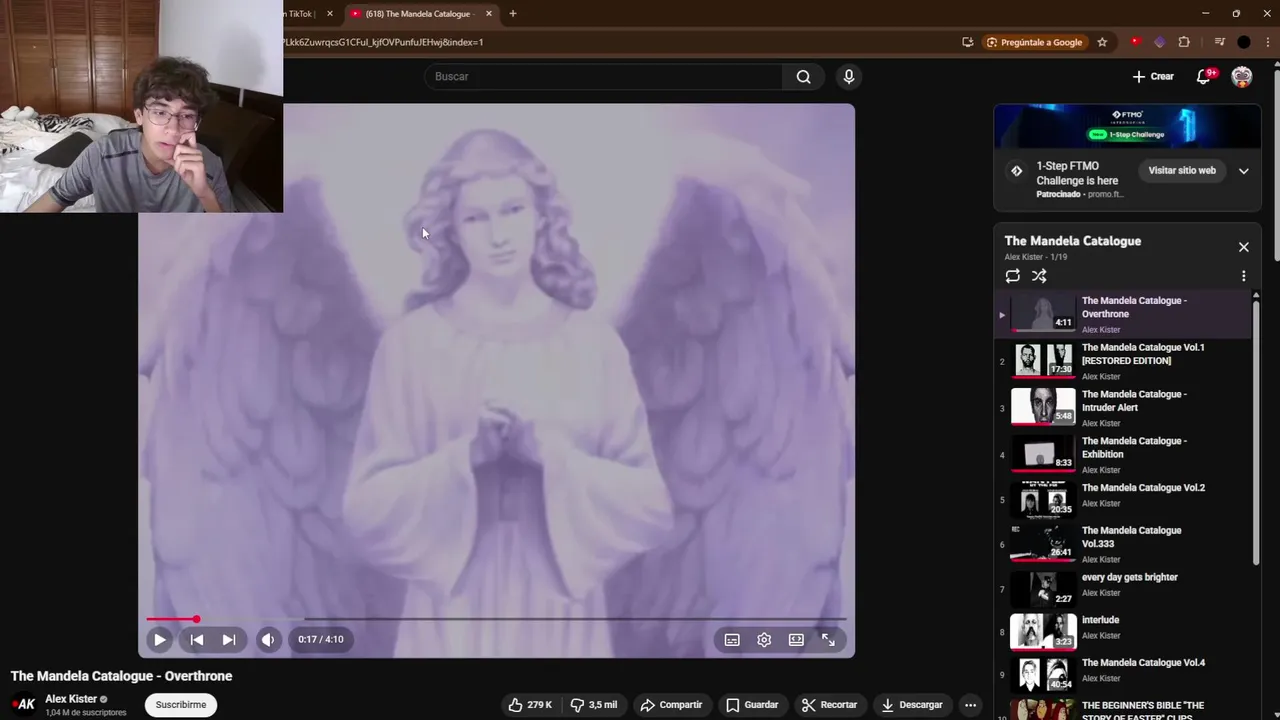
Task: Open Chrome three-dot menu
Action: coord(1269,42)
